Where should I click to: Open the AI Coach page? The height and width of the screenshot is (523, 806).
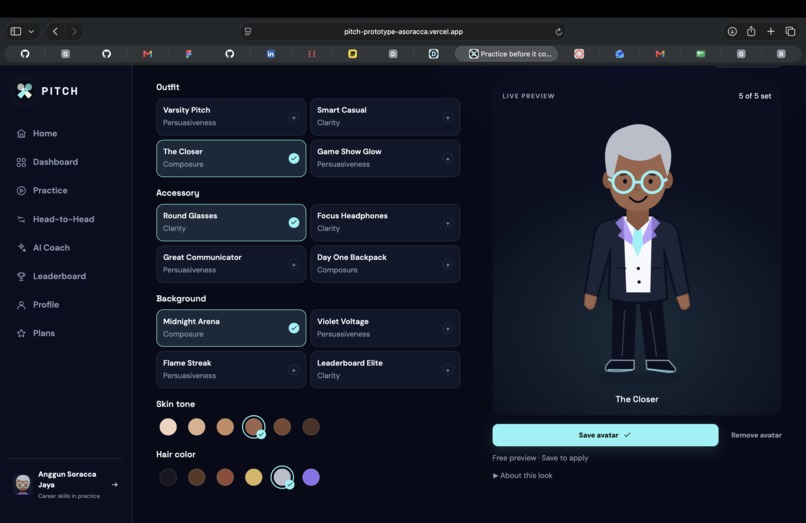click(x=43, y=247)
